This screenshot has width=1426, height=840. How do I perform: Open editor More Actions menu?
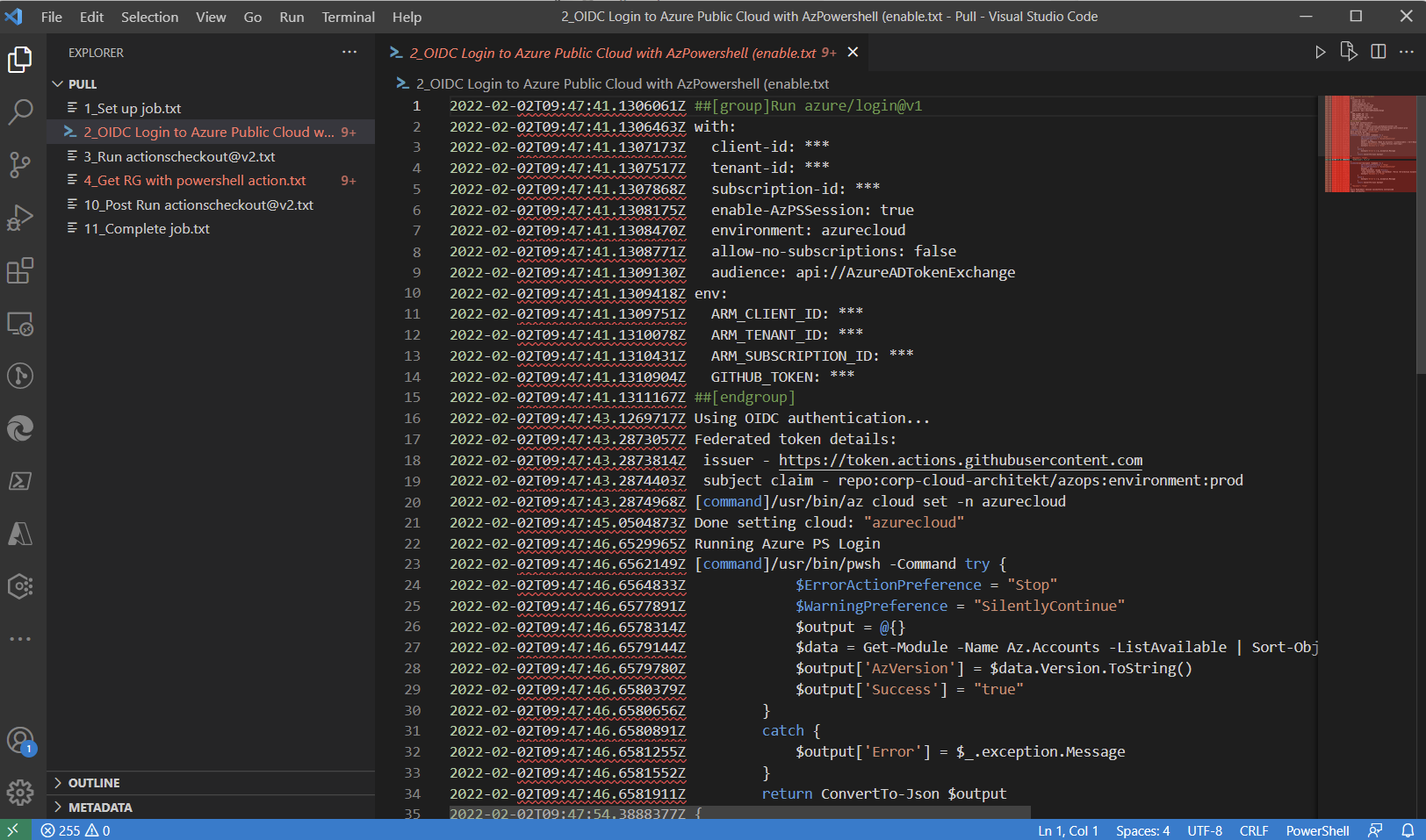[x=1407, y=52]
